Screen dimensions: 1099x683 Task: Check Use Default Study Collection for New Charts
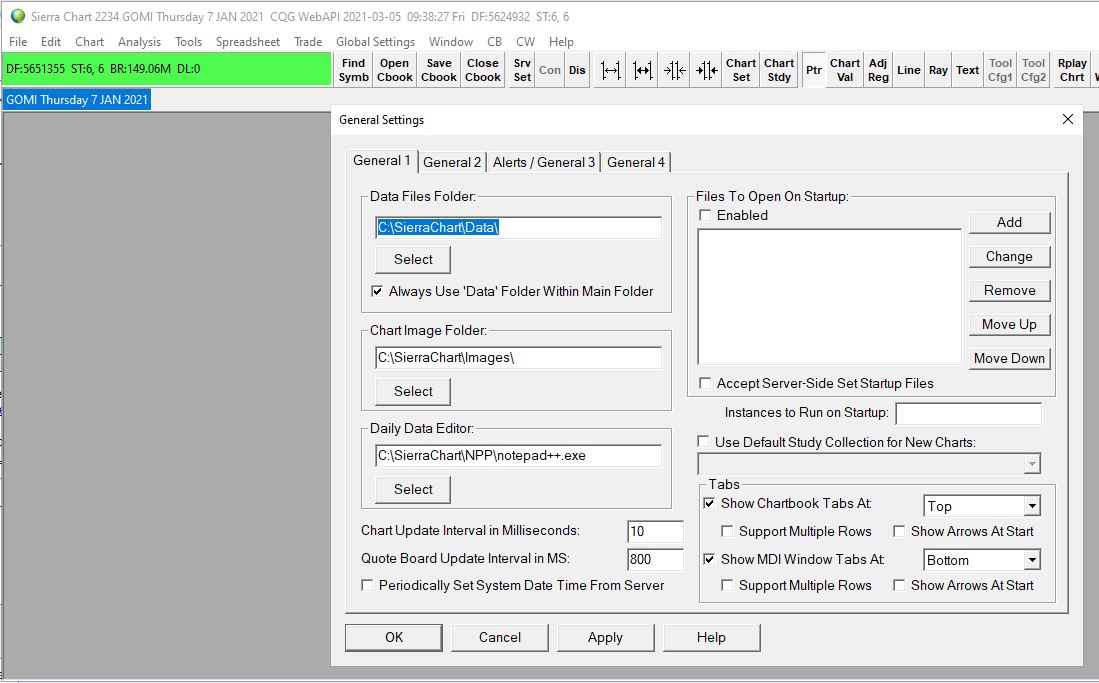[703, 442]
